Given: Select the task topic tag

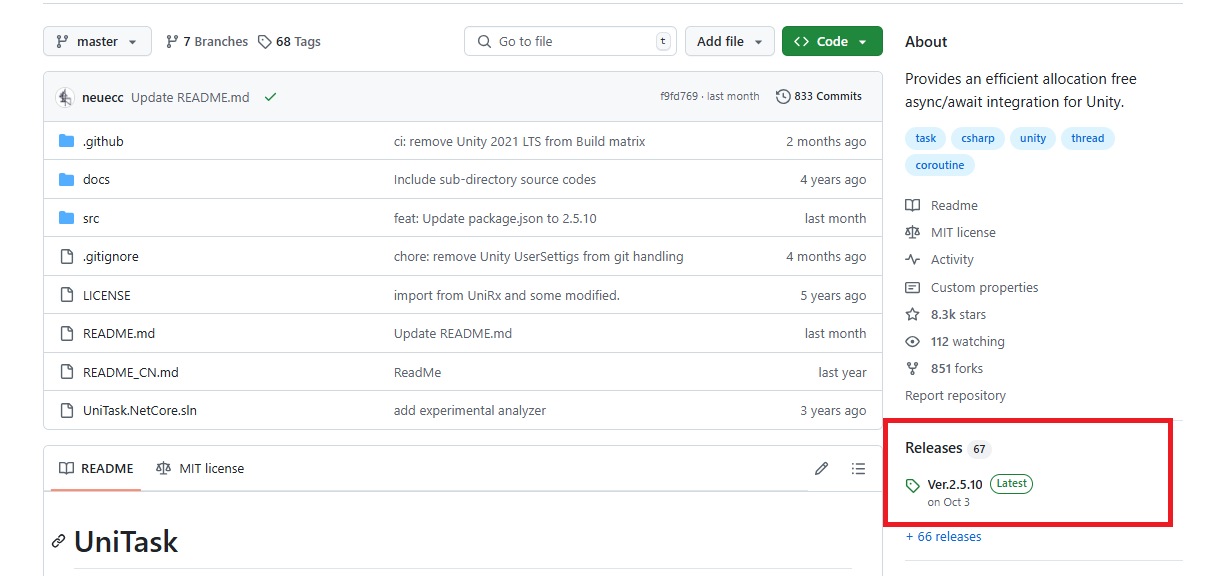Looking at the screenshot, I should (926, 138).
